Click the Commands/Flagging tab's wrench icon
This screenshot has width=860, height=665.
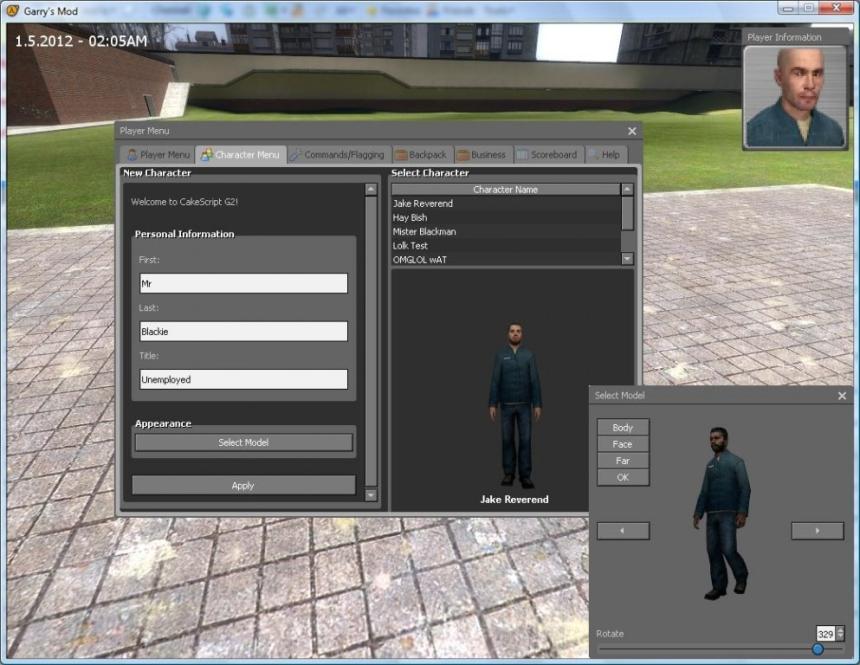click(296, 155)
